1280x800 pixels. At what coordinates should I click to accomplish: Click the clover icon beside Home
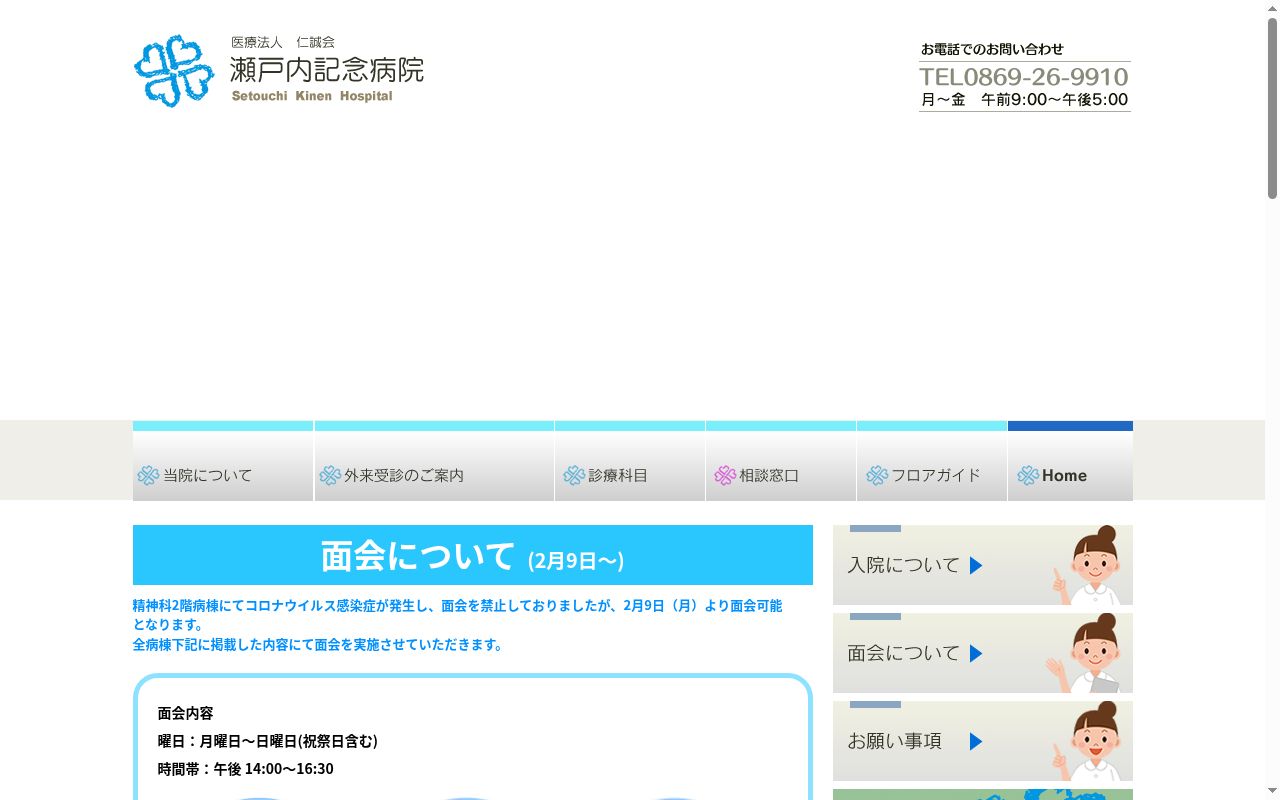(1028, 476)
